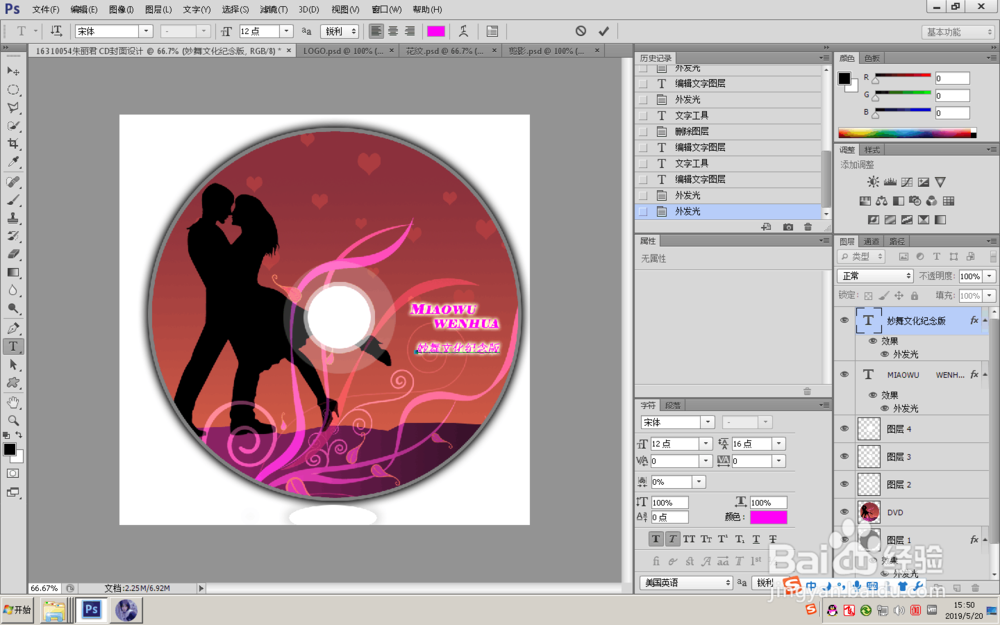Cancel current text edits

[580, 31]
